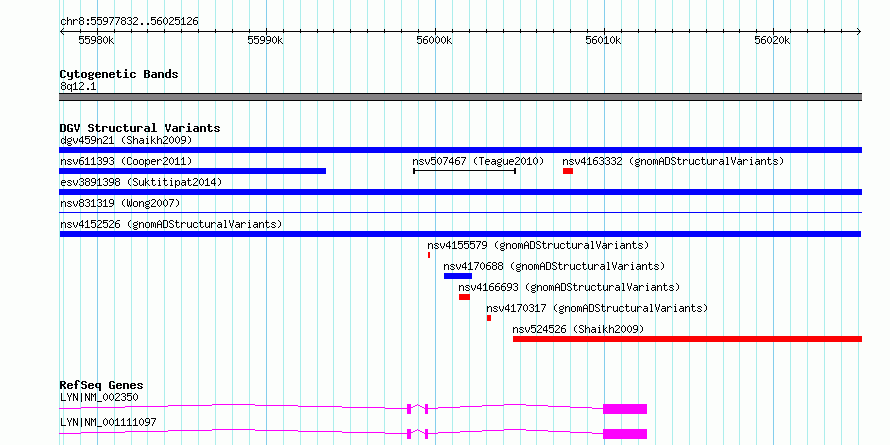Select the tiny red nsv4155579 marker
890x445 pixels.
[429, 255]
